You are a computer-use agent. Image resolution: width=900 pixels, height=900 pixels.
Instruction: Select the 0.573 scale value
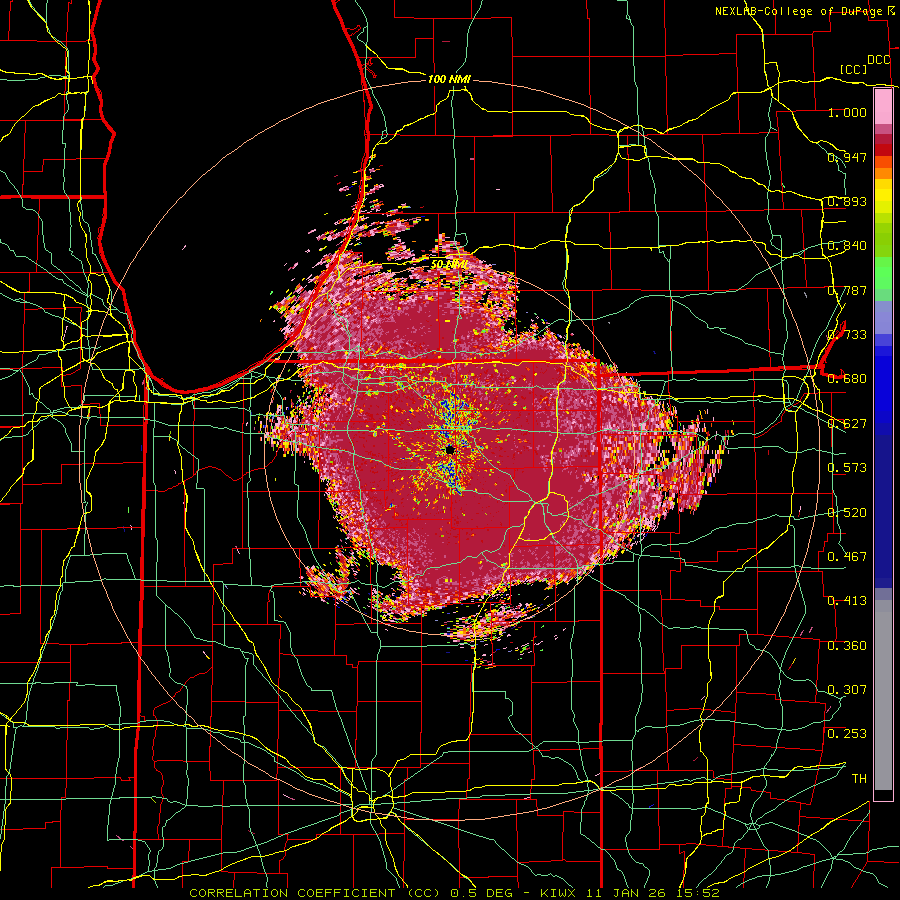[x=847, y=468]
